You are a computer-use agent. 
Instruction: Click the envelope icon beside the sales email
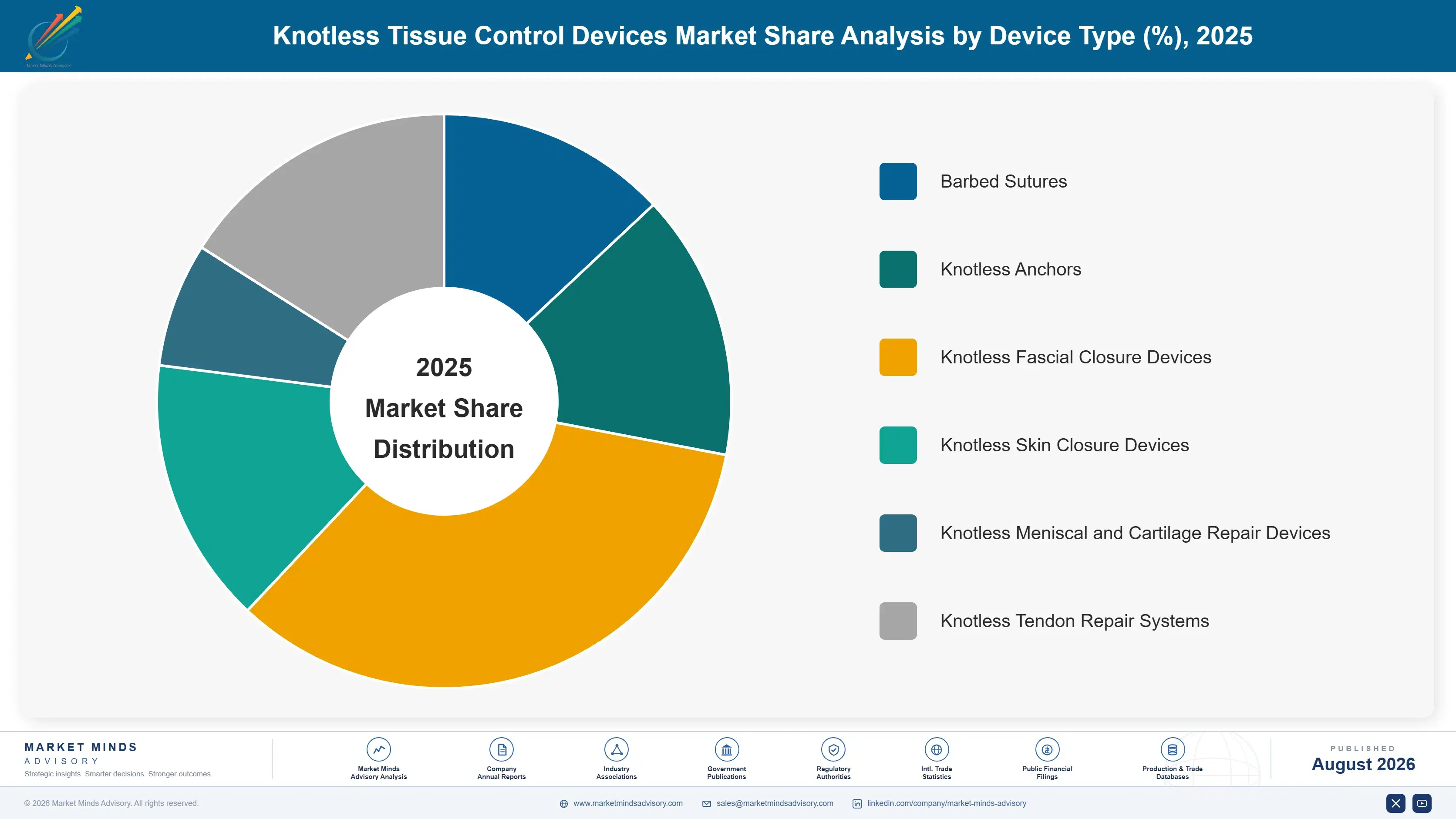707,804
